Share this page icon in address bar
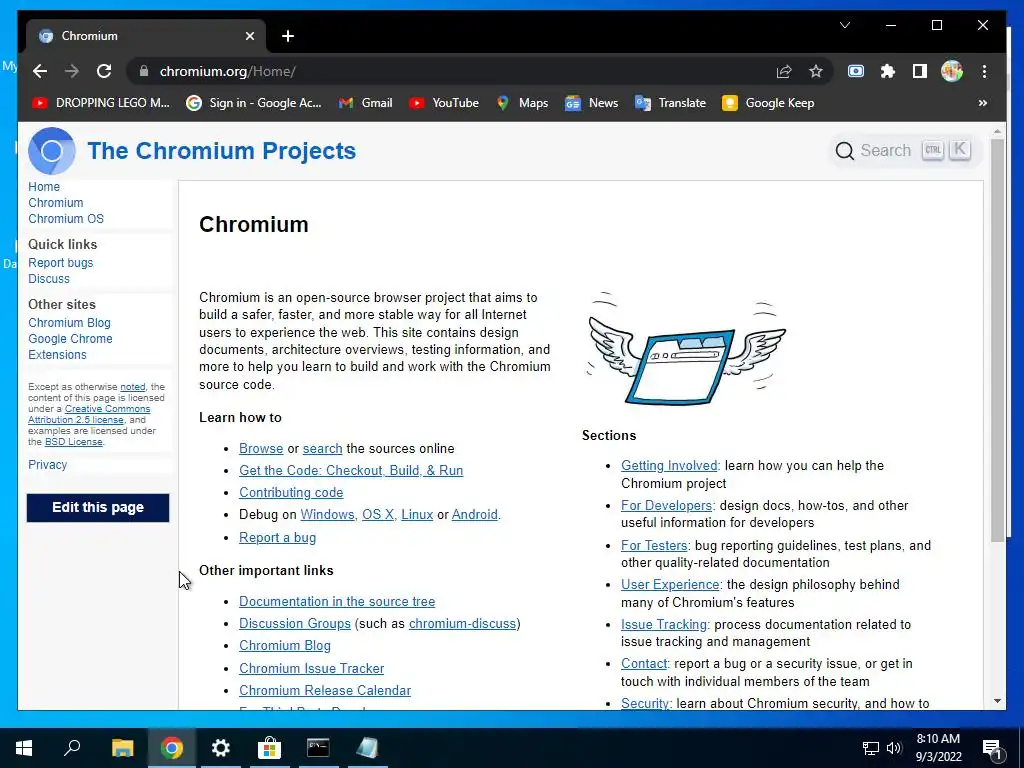 [x=784, y=71]
